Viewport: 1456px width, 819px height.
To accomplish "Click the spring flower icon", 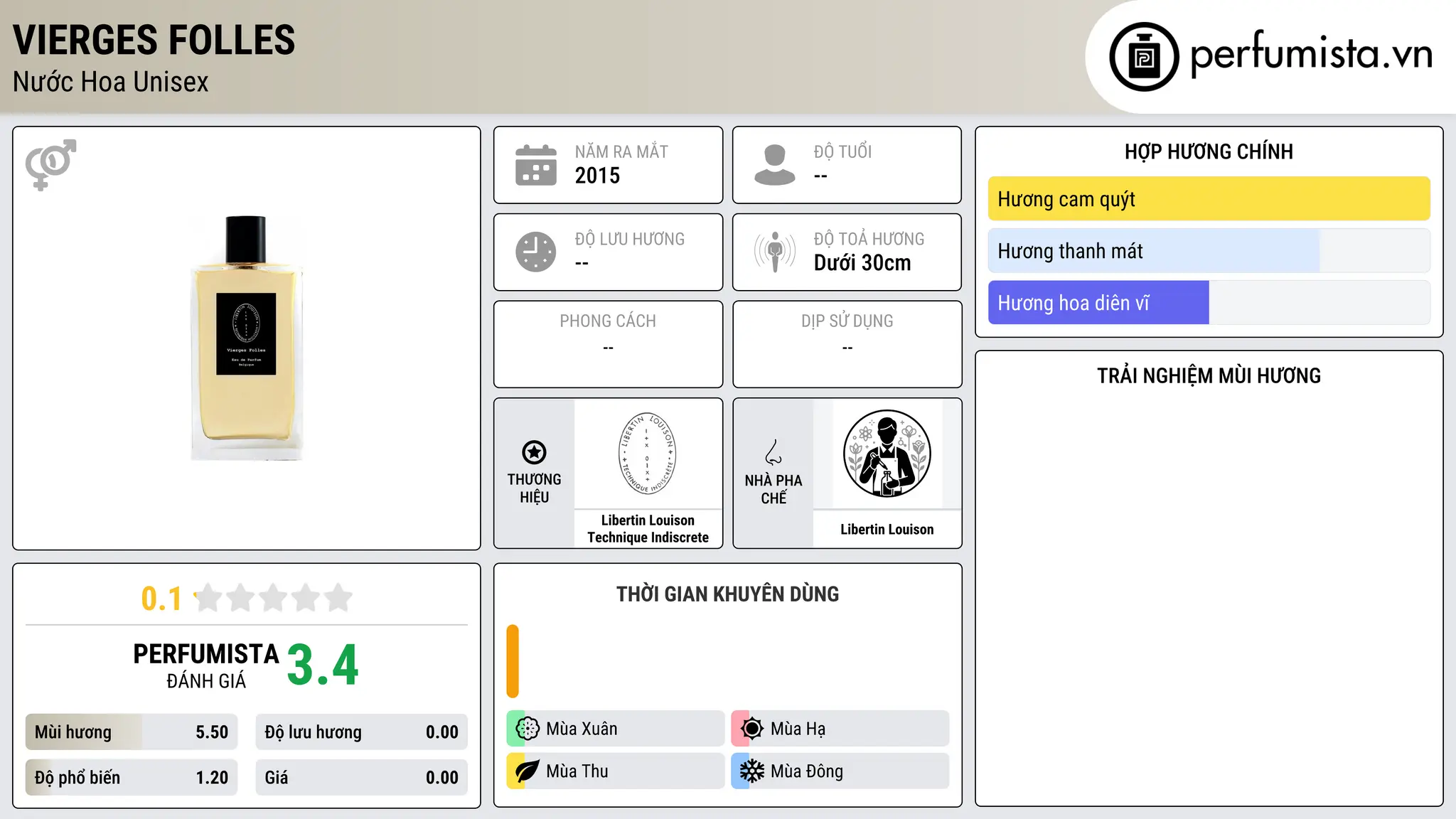I will pos(528,728).
